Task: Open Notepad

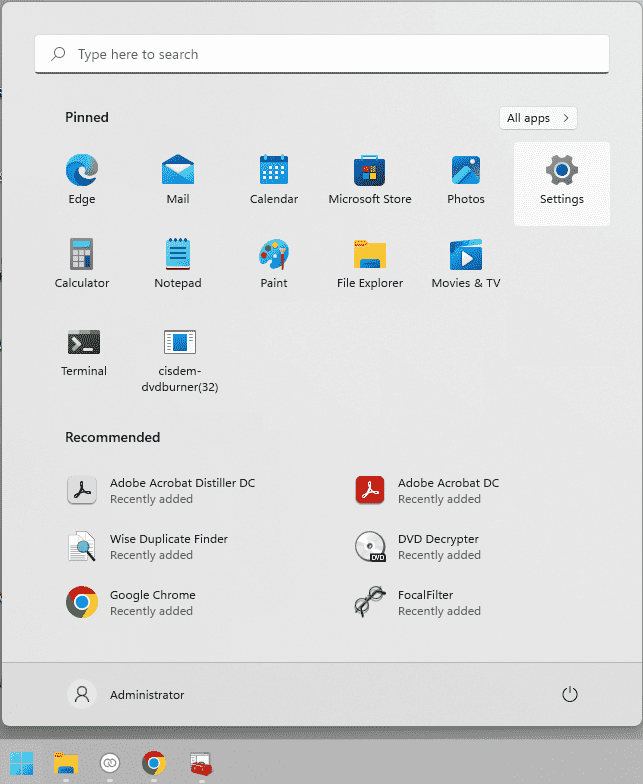Action: pos(178,264)
